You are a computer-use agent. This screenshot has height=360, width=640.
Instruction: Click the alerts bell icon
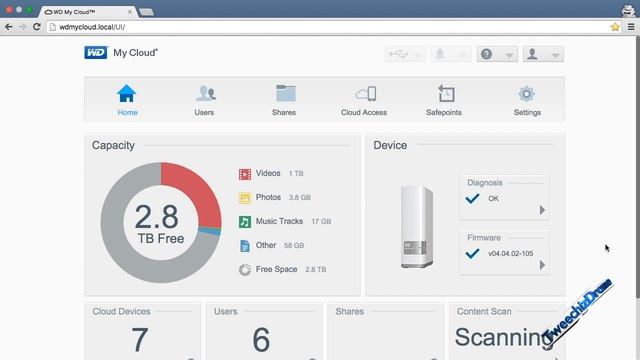[x=440, y=54]
